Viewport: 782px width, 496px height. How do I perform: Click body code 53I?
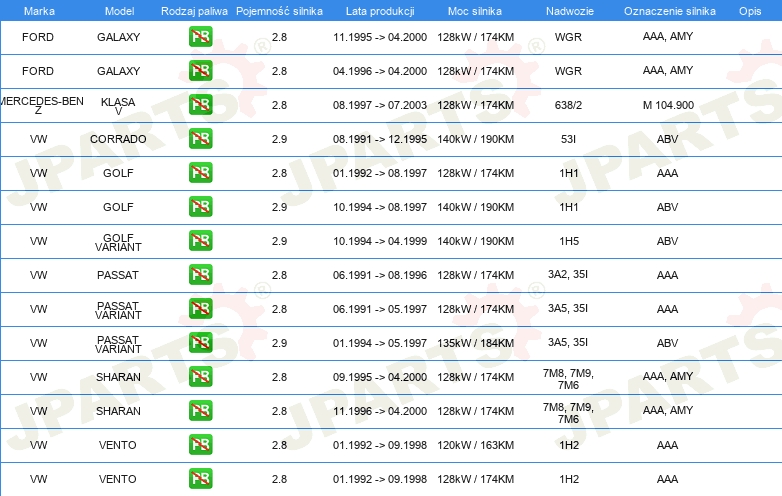(x=568, y=139)
